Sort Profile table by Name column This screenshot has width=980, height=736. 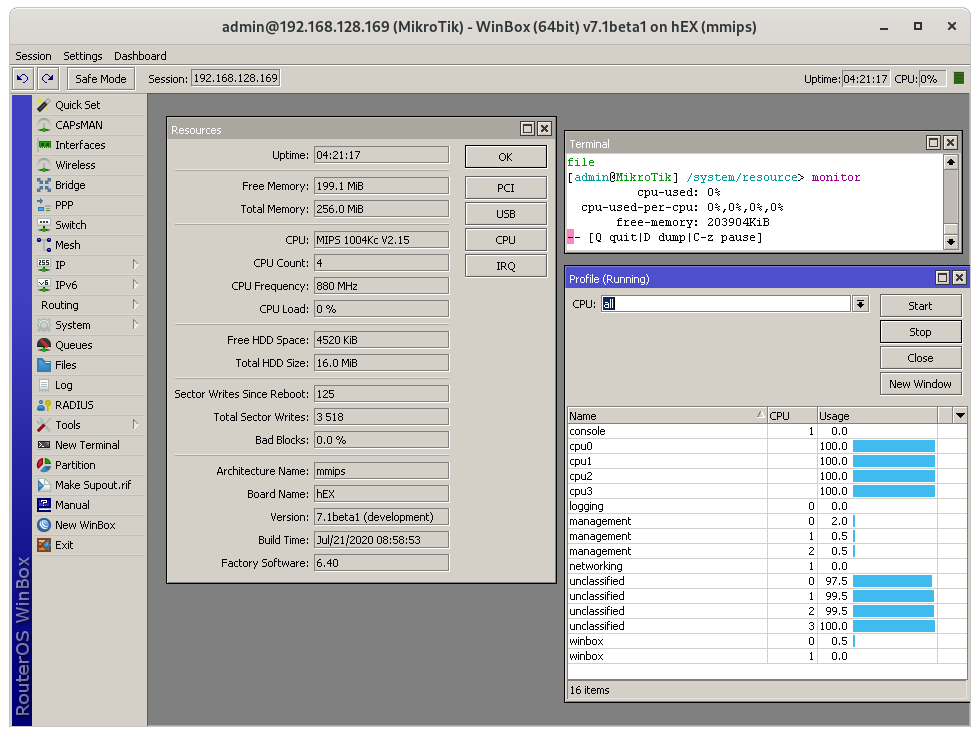pyautogui.click(x=667, y=415)
